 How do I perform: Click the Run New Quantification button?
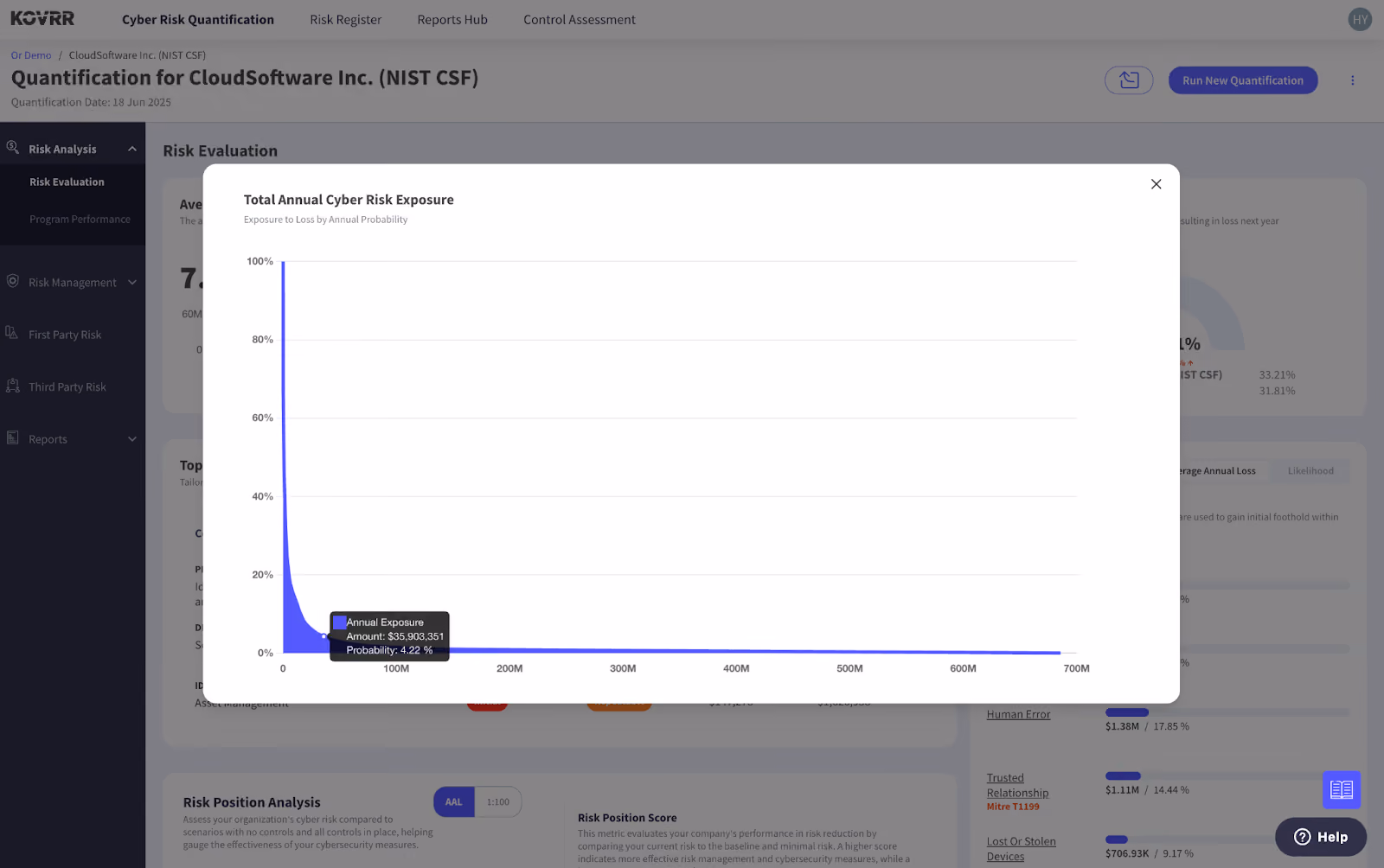[1243, 80]
